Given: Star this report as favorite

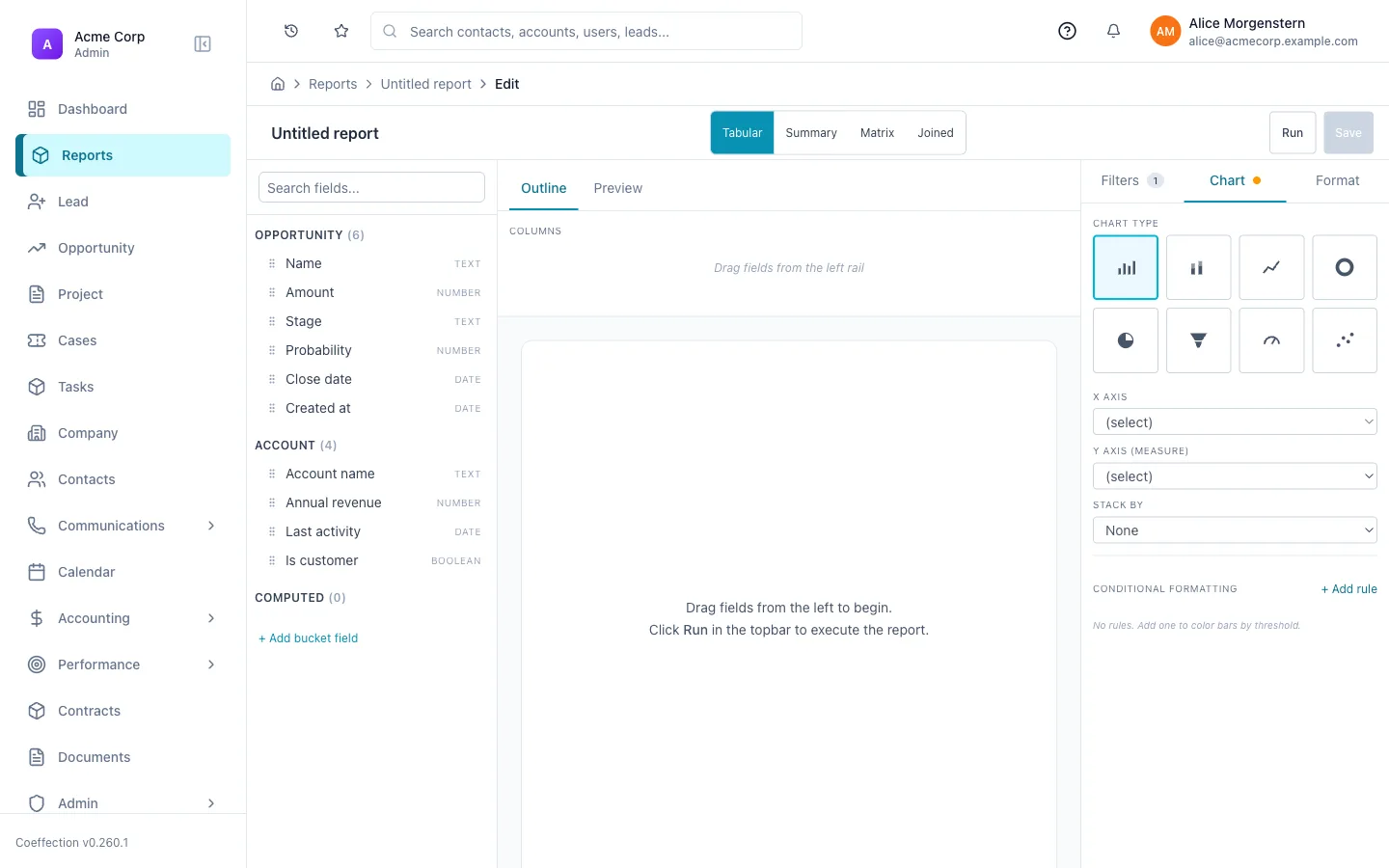Looking at the screenshot, I should click(x=341, y=31).
